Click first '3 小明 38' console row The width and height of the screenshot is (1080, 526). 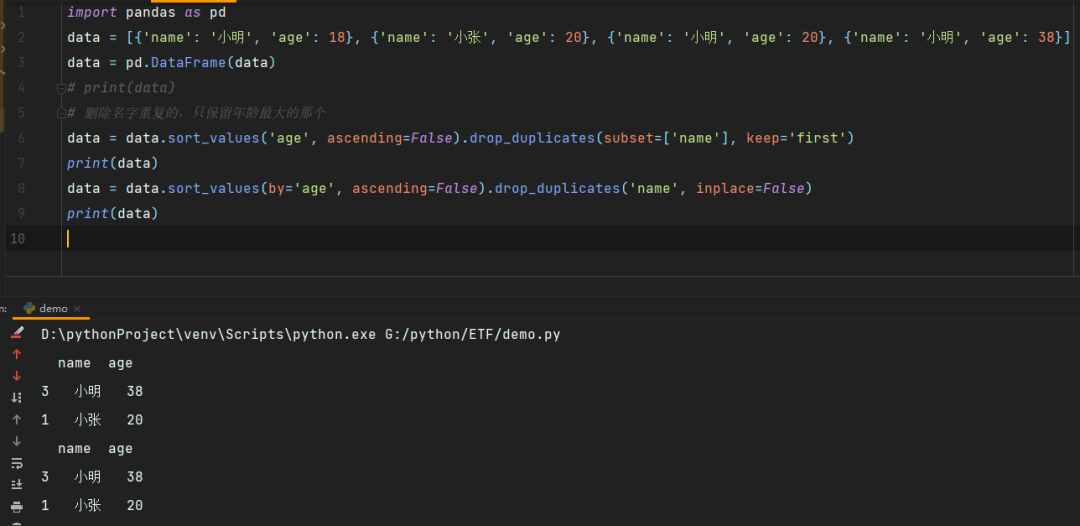tap(92, 392)
